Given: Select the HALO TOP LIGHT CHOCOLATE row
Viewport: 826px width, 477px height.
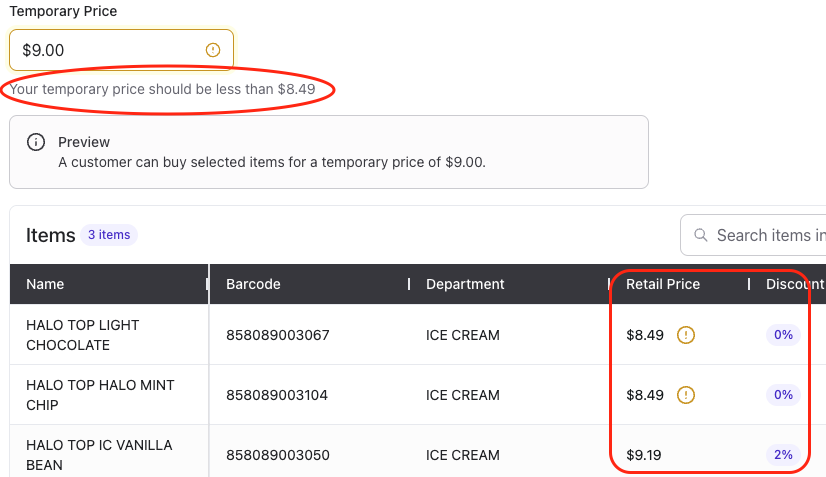Looking at the screenshot, I should coord(418,335).
